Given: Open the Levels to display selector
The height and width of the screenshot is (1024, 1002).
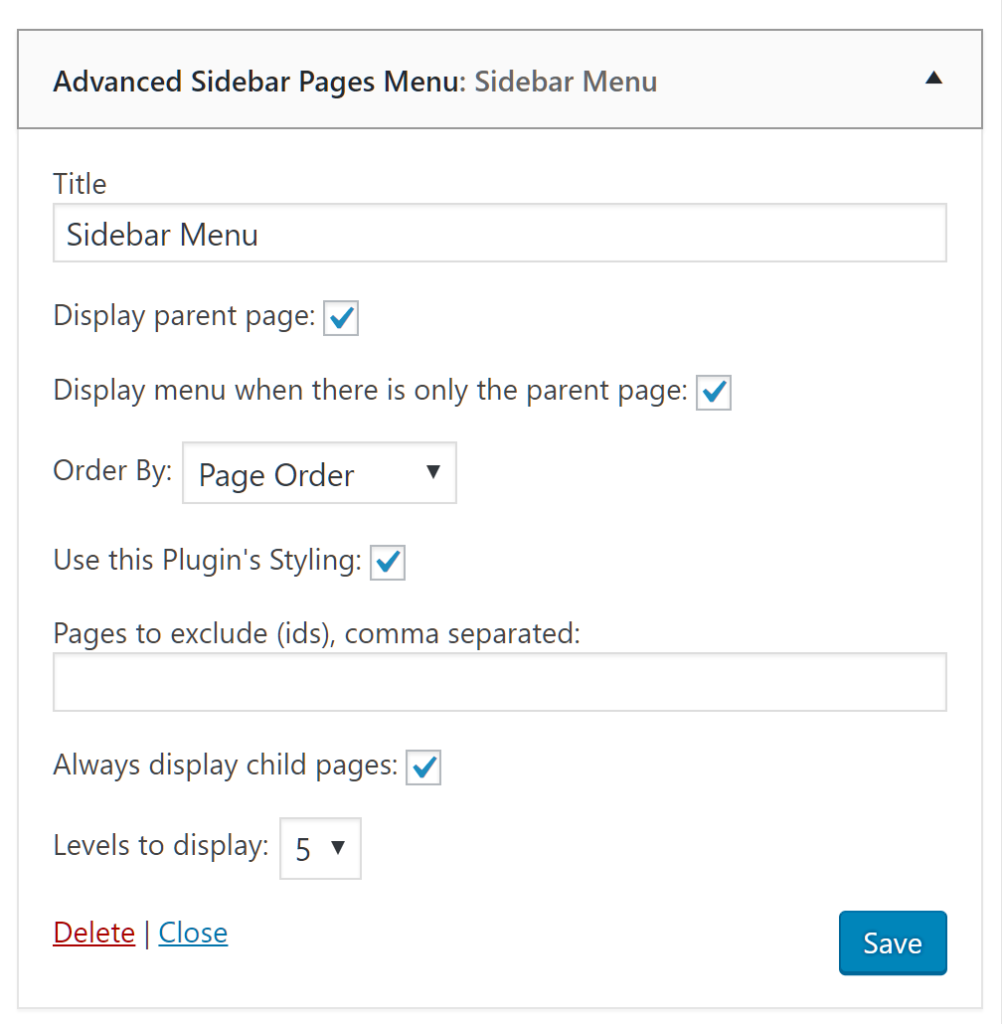Looking at the screenshot, I should pos(320,848).
